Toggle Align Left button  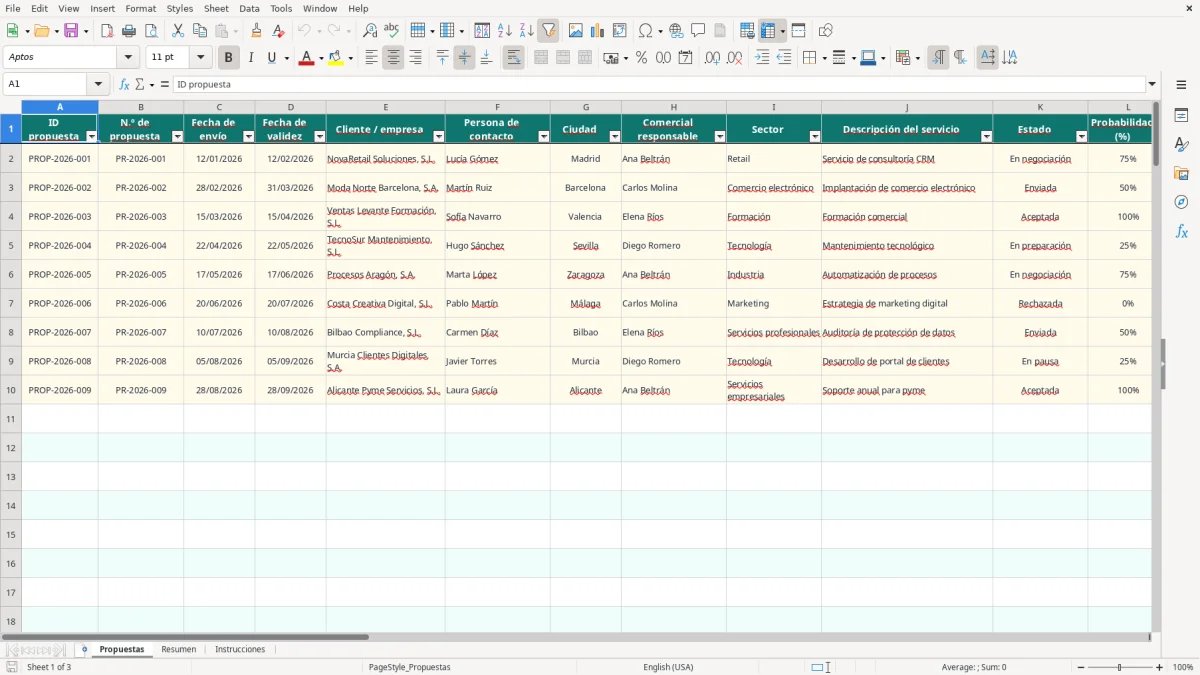(x=371, y=58)
